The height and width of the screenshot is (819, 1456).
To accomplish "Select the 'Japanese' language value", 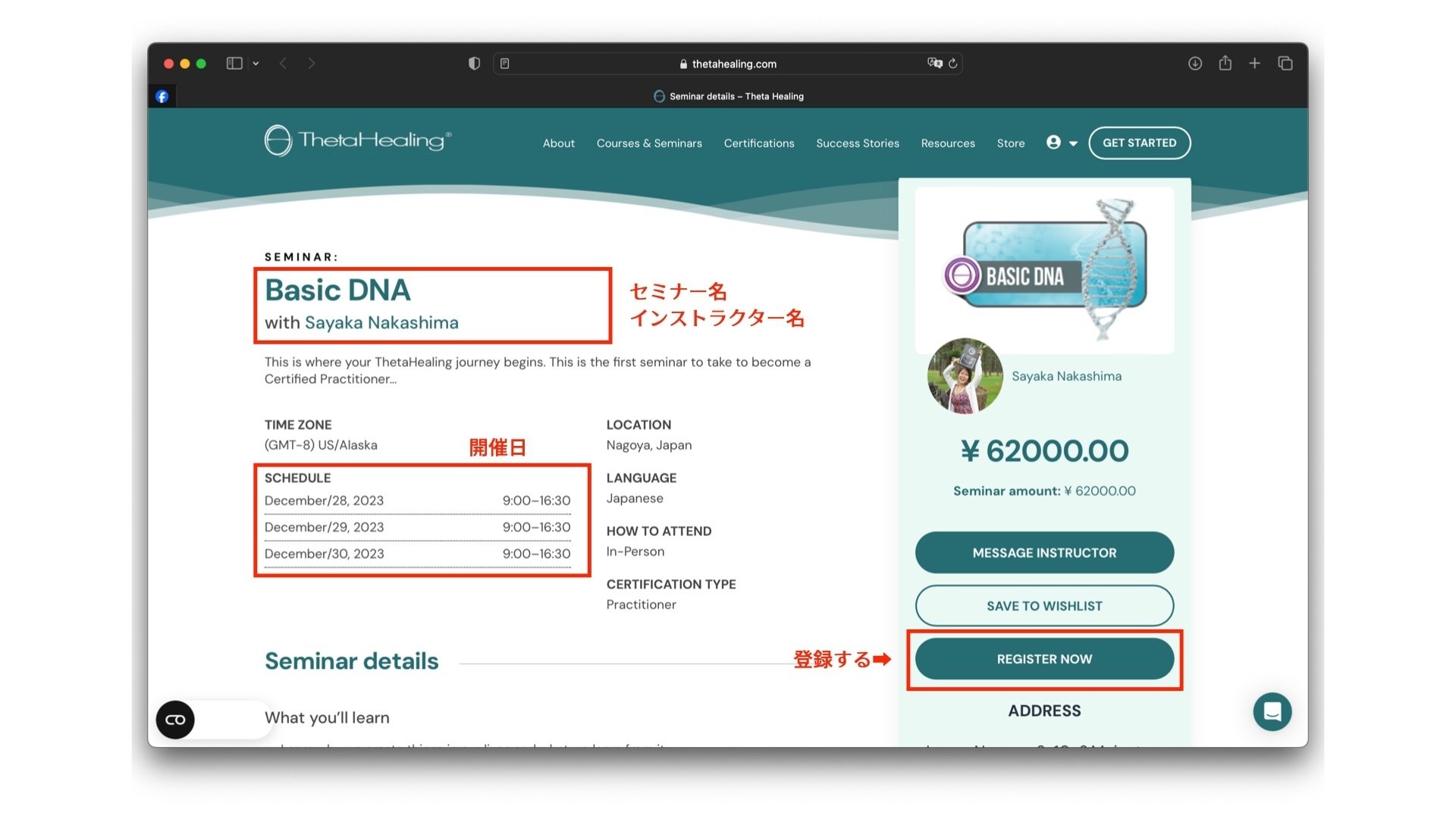I will coord(635,498).
